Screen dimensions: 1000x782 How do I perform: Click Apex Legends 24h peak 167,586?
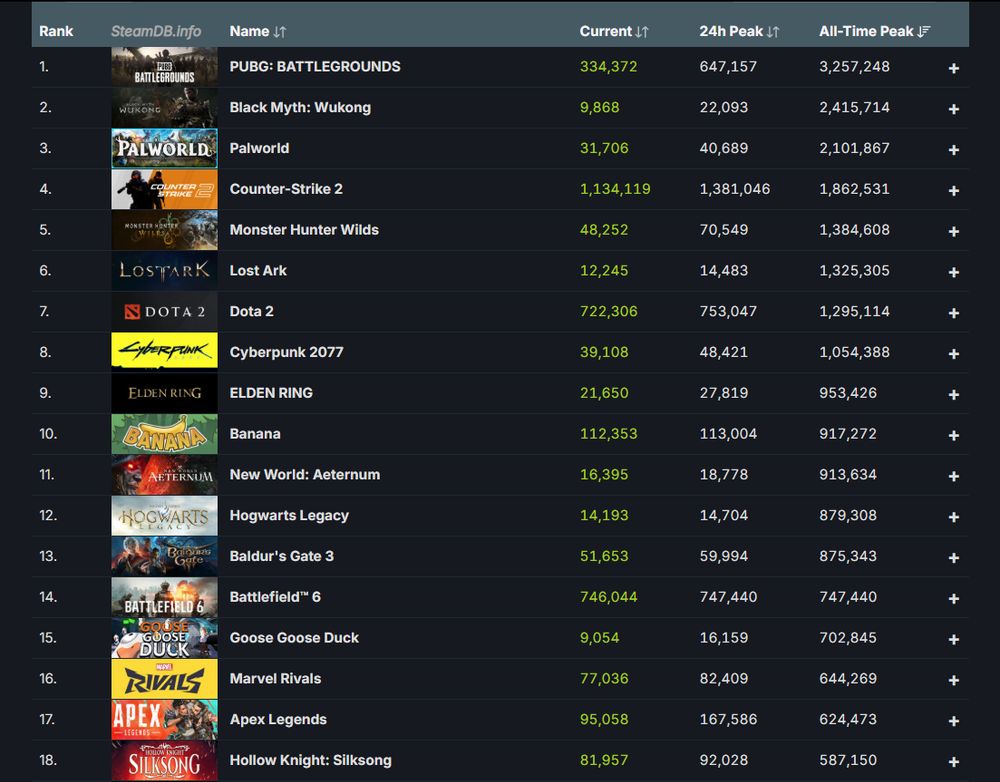coord(728,719)
